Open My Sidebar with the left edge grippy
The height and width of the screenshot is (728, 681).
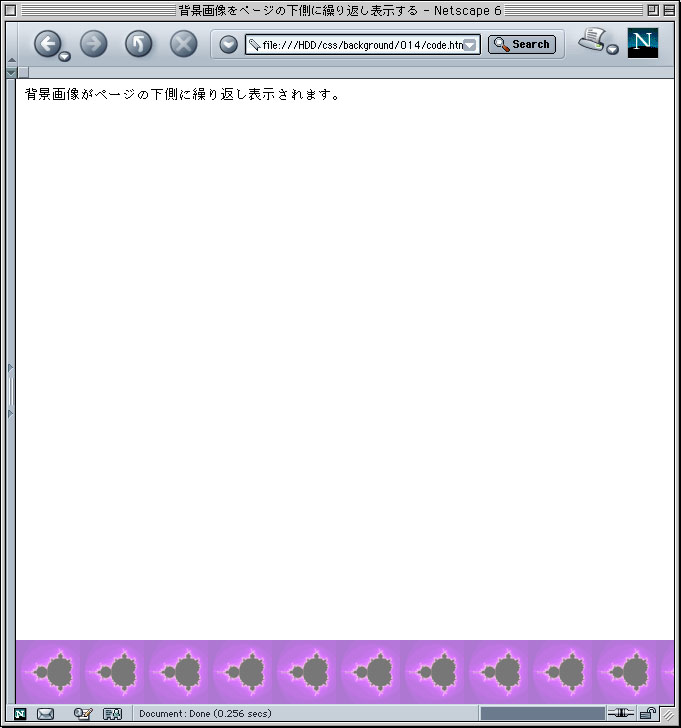click(11, 391)
